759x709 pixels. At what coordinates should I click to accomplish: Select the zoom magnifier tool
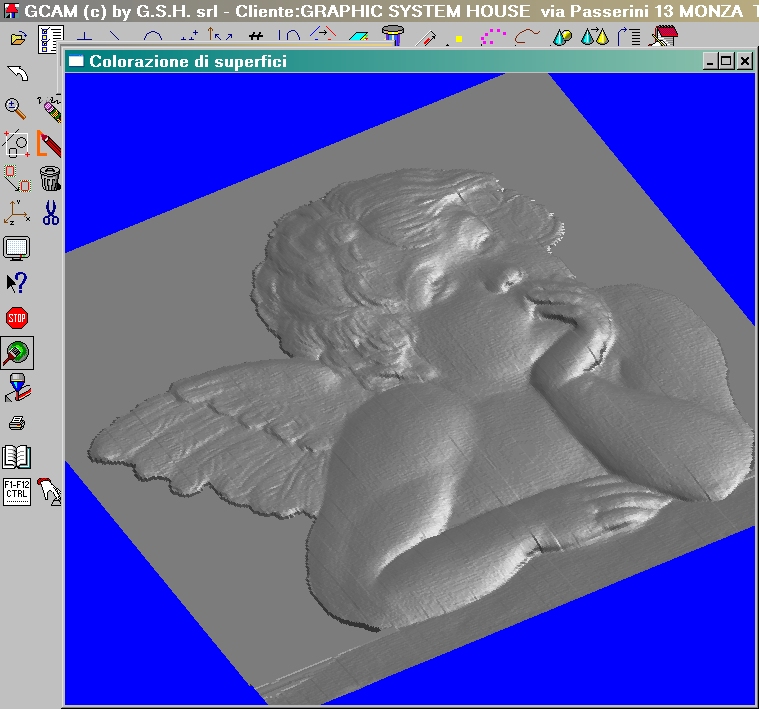(x=15, y=108)
